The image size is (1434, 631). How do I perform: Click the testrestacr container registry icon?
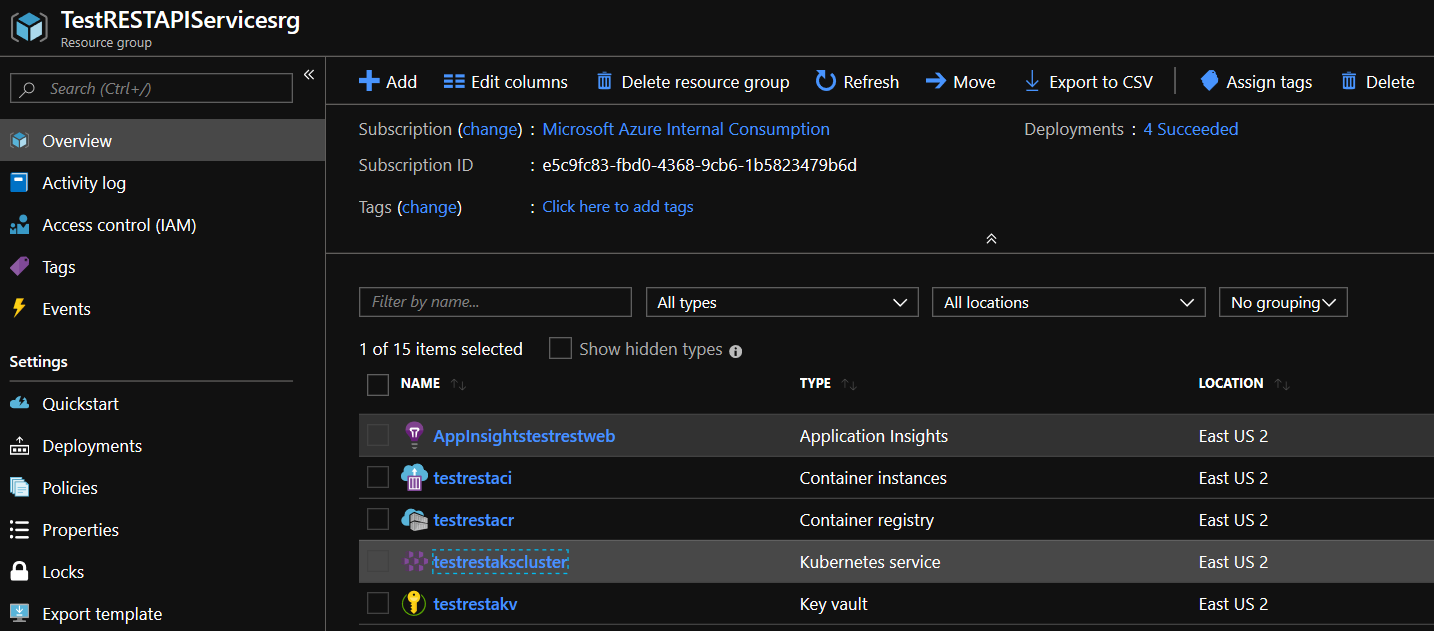tap(414, 520)
